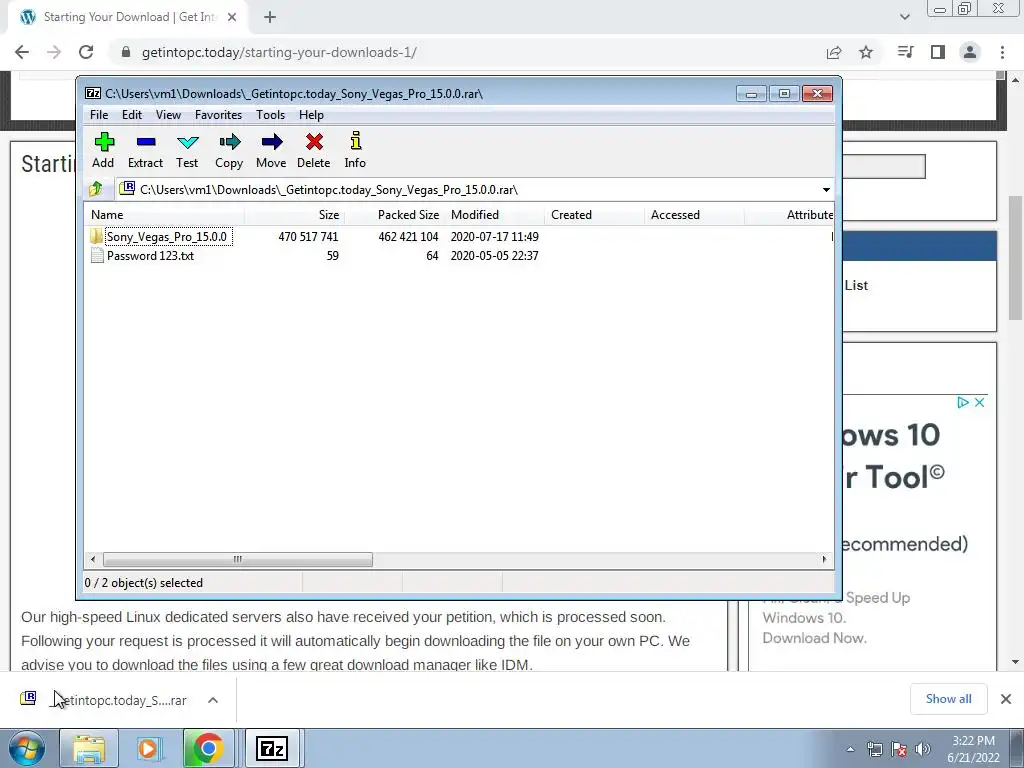Select the Password 123.txt file name
The width and height of the screenshot is (1024, 768).
[x=150, y=256]
